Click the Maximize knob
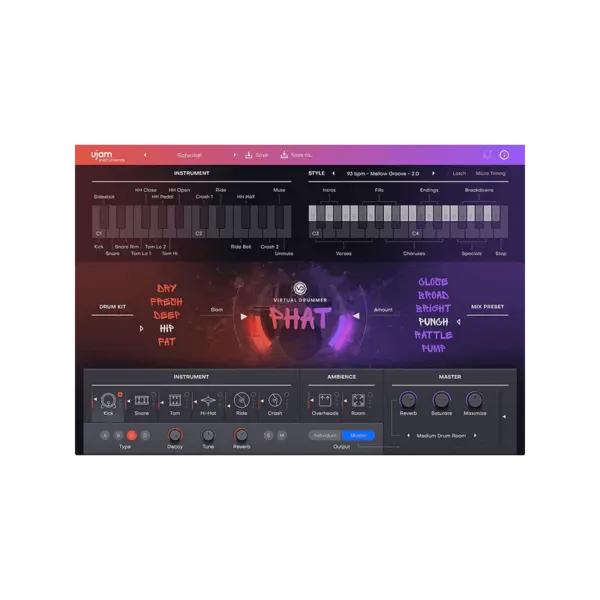The height and width of the screenshot is (600, 600). [x=474, y=400]
